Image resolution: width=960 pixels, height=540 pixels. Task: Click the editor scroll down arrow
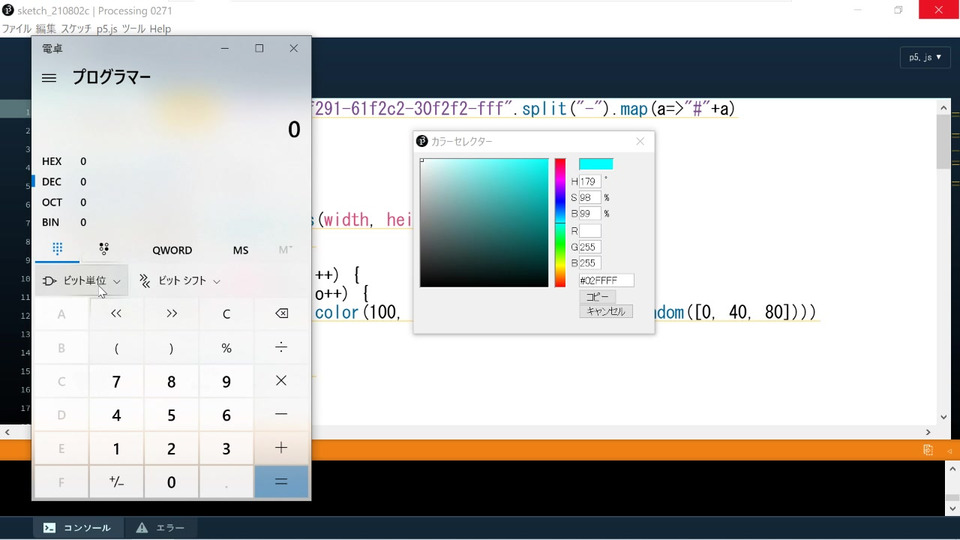coord(943,417)
